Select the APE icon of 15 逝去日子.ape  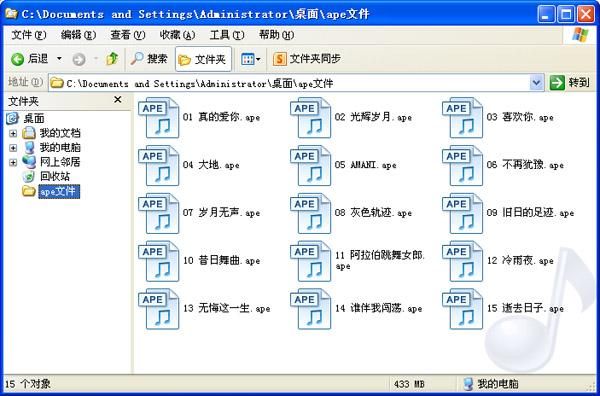pyautogui.click(x=462, y=309)
